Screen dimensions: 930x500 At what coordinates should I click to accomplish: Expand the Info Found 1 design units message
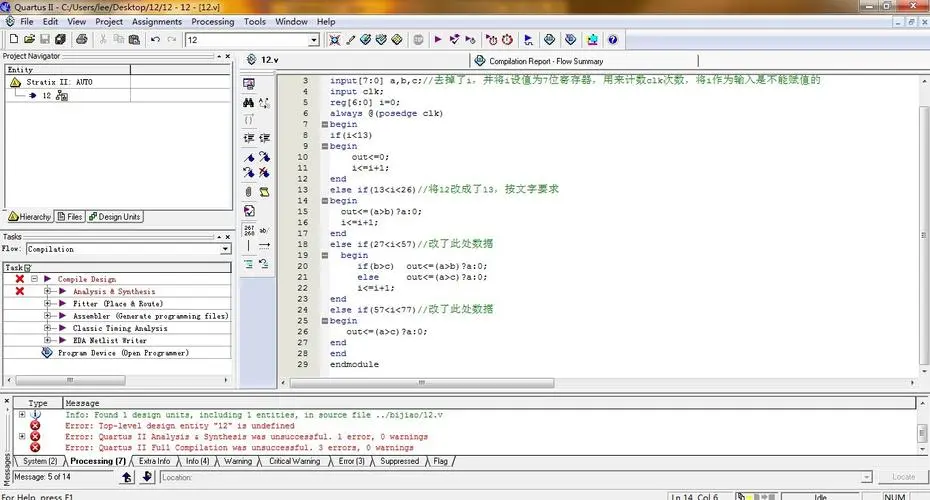(22, 415)
